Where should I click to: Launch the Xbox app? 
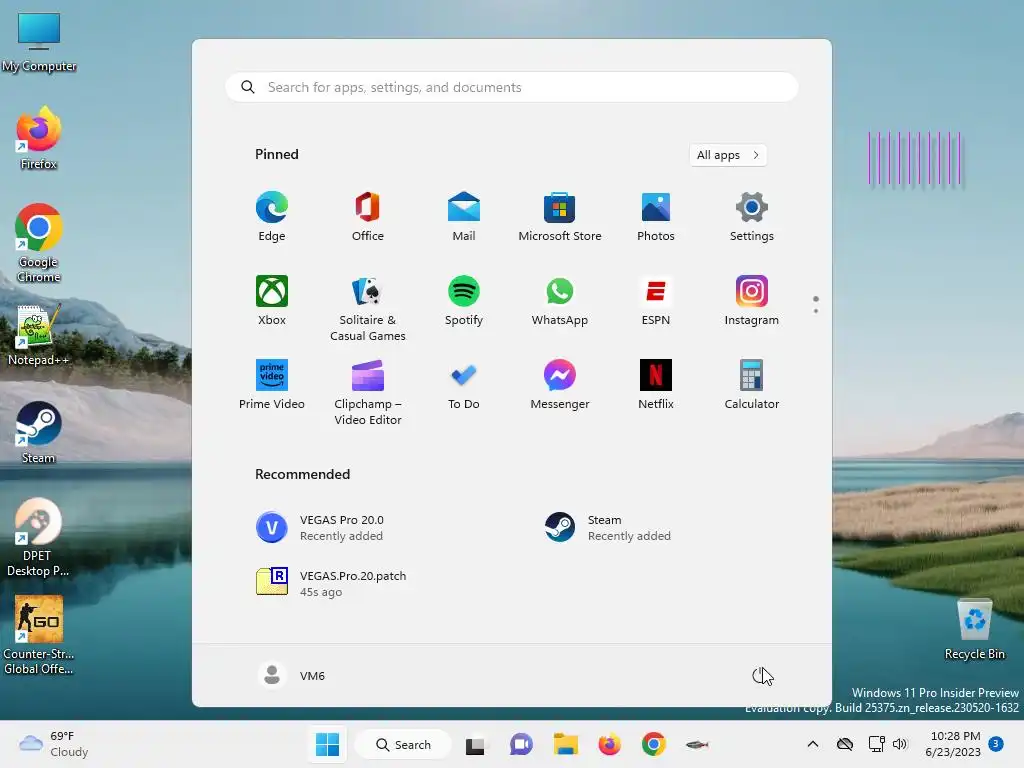[x=272, y=301]
